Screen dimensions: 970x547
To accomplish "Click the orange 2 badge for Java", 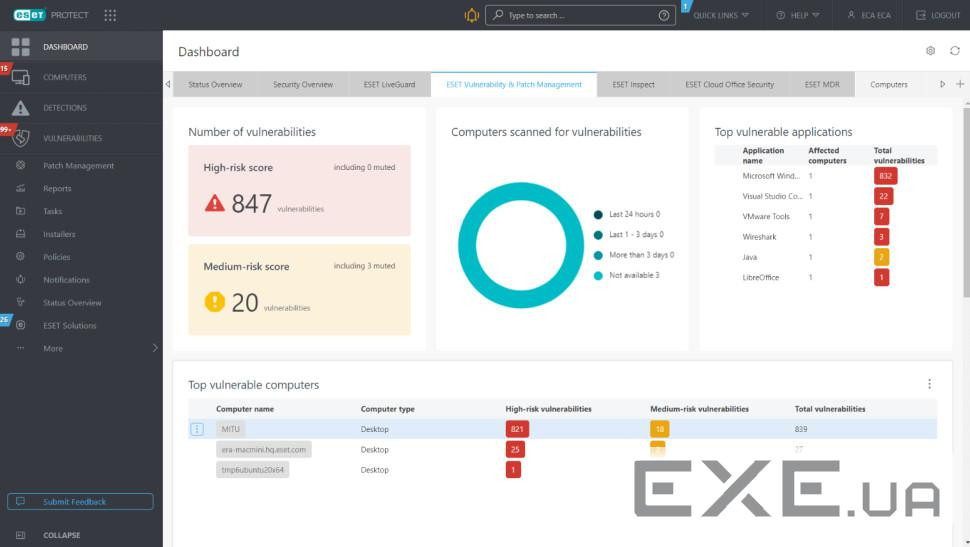I will 882,257.
